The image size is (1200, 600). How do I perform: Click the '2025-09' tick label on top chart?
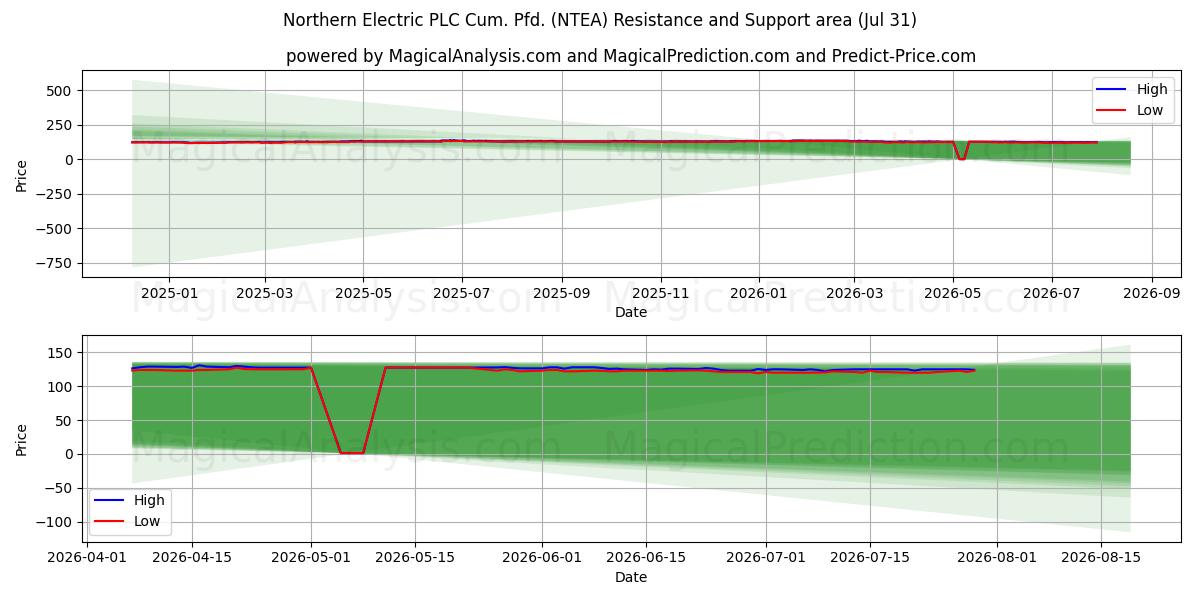coord(561,292)
